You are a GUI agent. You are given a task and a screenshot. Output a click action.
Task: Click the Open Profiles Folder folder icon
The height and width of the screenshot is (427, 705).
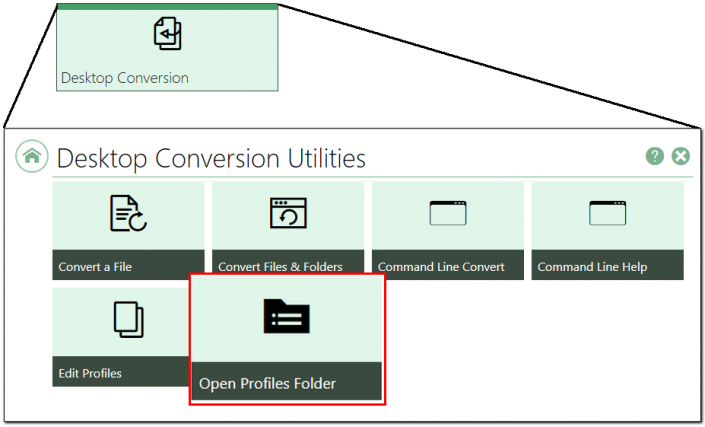pos(287,316)
